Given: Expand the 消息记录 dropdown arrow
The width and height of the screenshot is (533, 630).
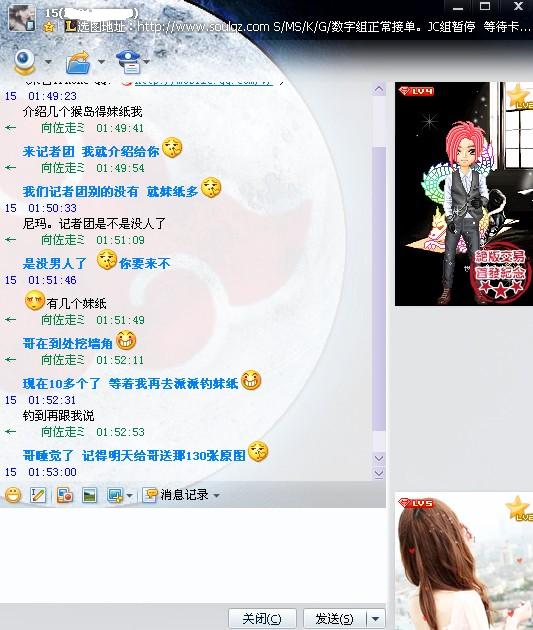Looking at the screenshot, I should click(216, 495).
